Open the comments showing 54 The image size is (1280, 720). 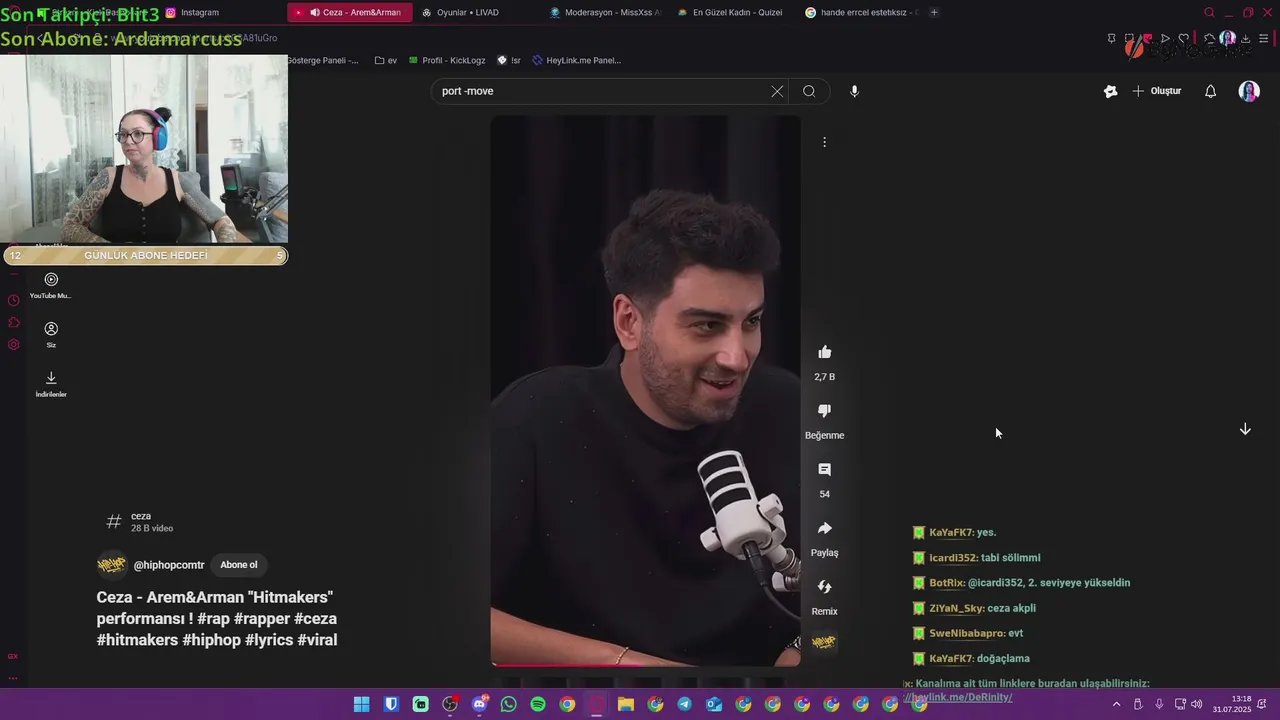[x=824, y=470]
